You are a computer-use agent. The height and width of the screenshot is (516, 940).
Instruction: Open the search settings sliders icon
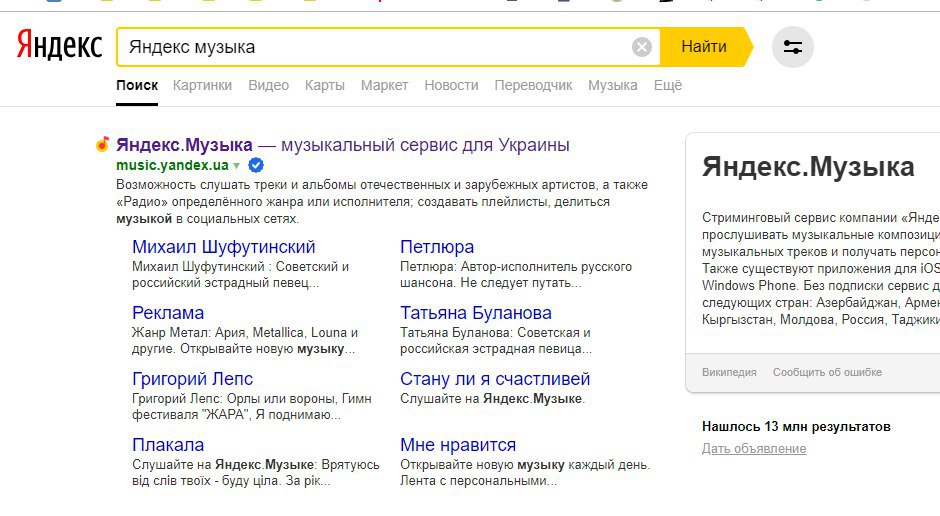point(792,47)
